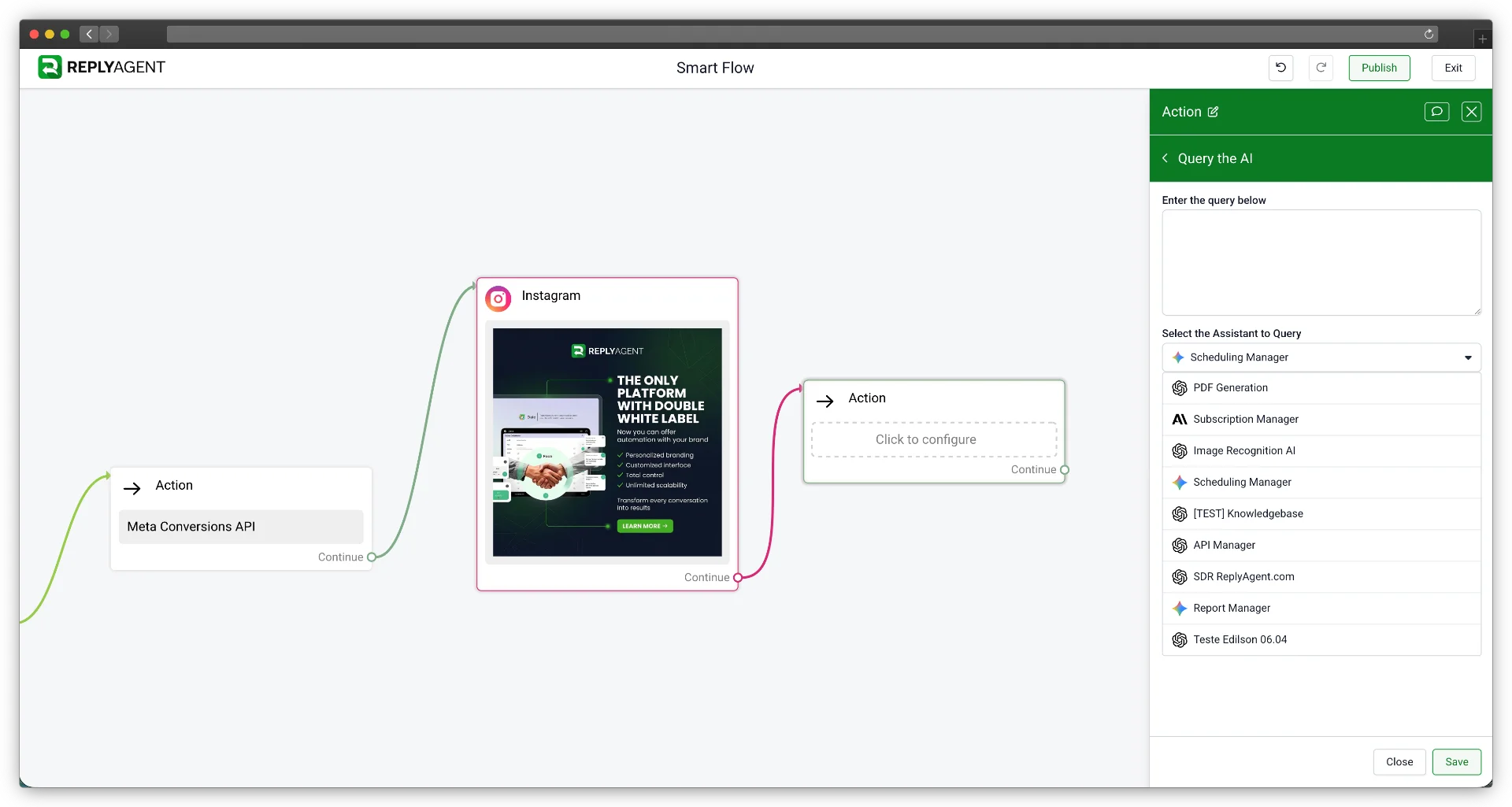Pick Teste Edilson 06.04 from the list
1512x807 pixels.
1321,640
